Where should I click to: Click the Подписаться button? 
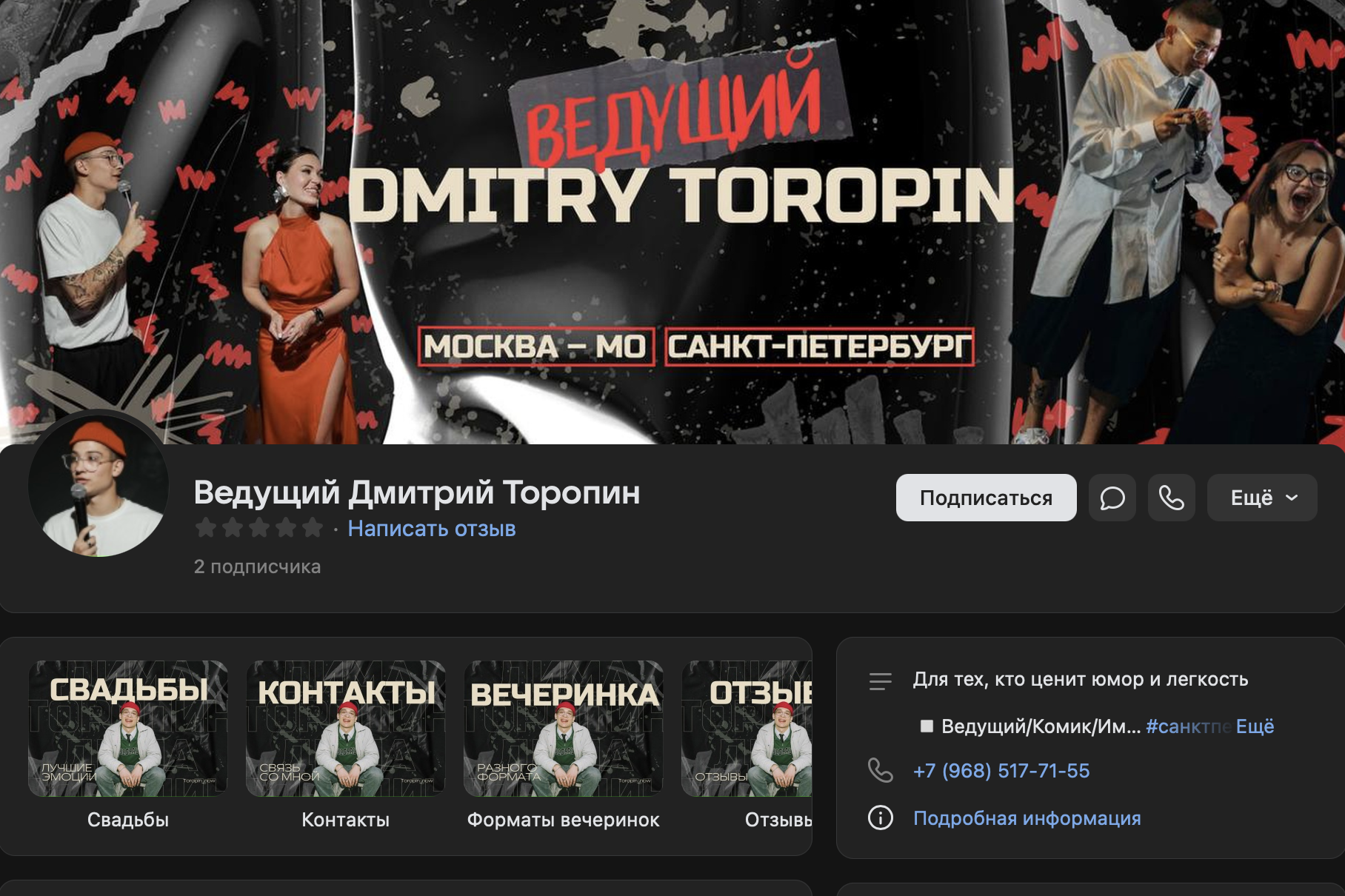click(x=986, y=498)
